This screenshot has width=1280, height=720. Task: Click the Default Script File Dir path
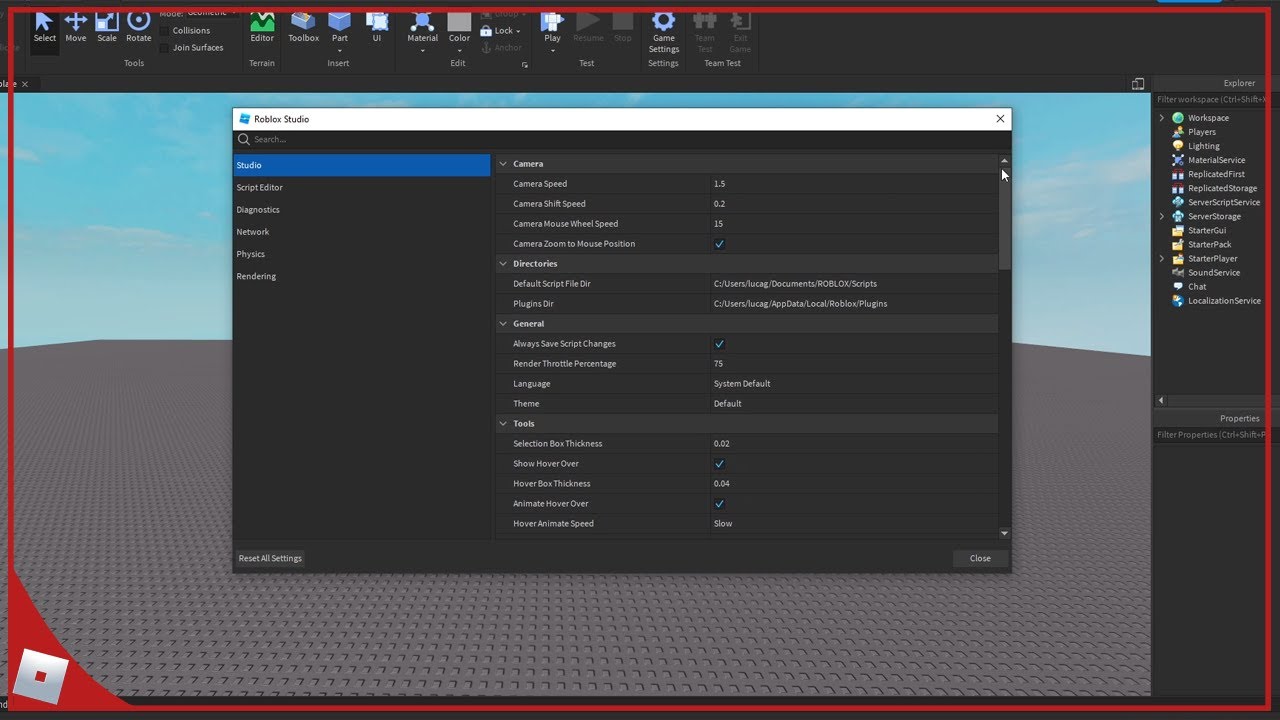click(795, 284)
